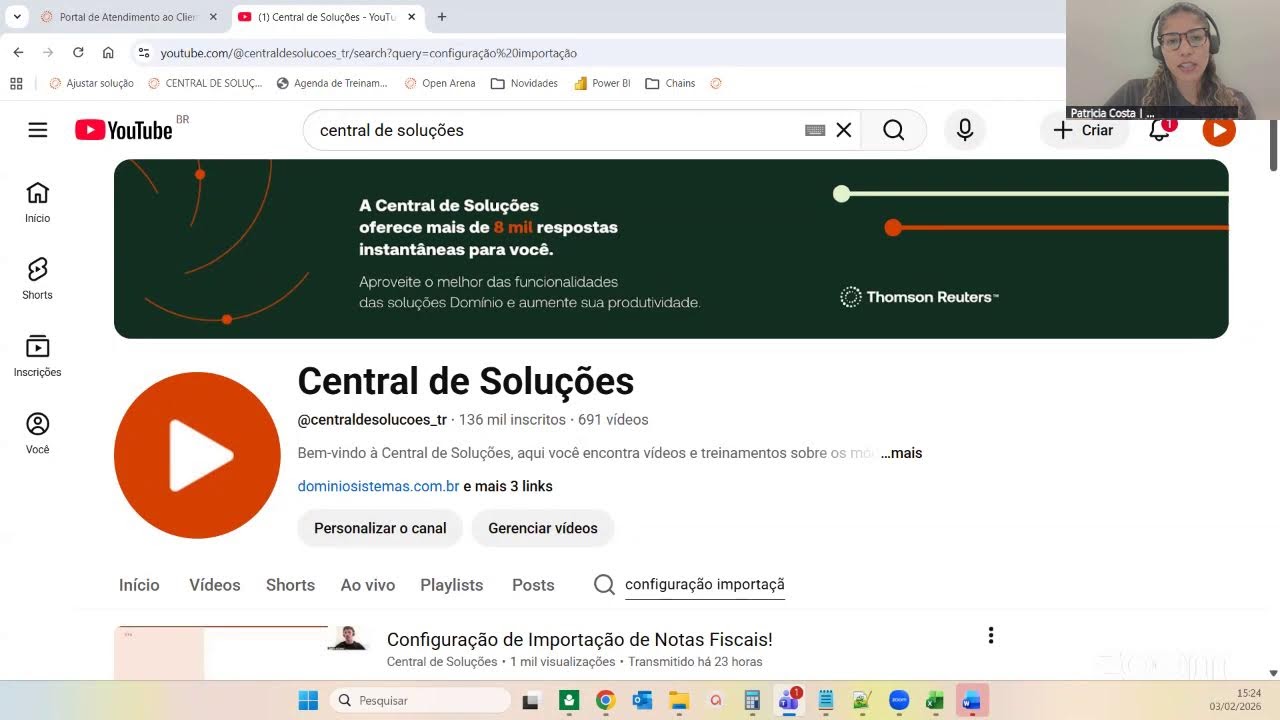Go back in the browser
Screen dimensions: 1280x720
point(18,53)
